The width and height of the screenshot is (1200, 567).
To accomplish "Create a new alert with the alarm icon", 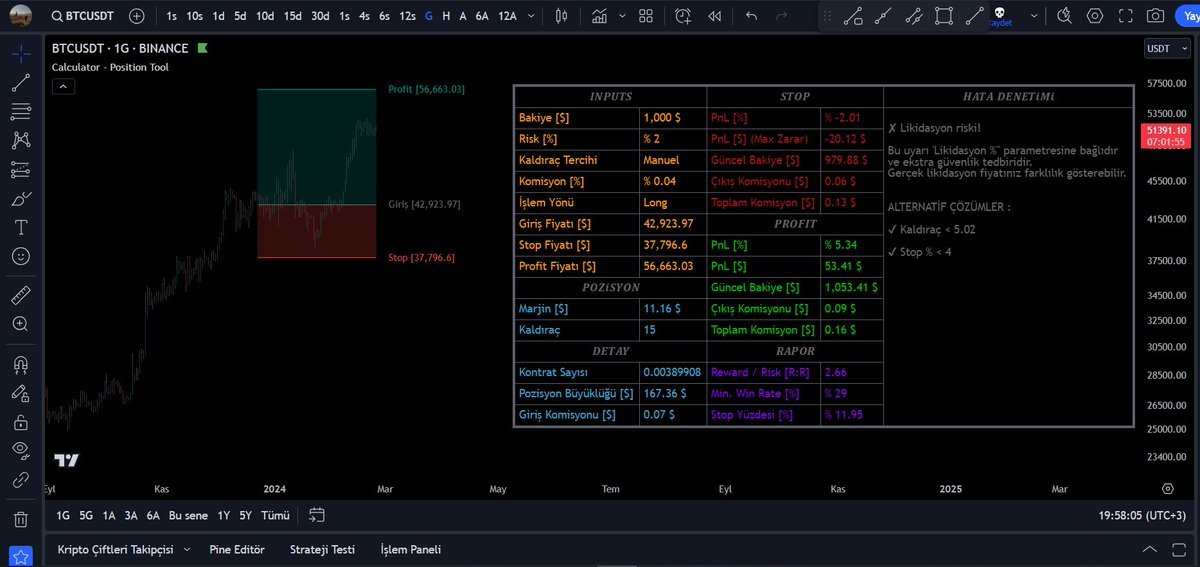I will pos(683,16).
